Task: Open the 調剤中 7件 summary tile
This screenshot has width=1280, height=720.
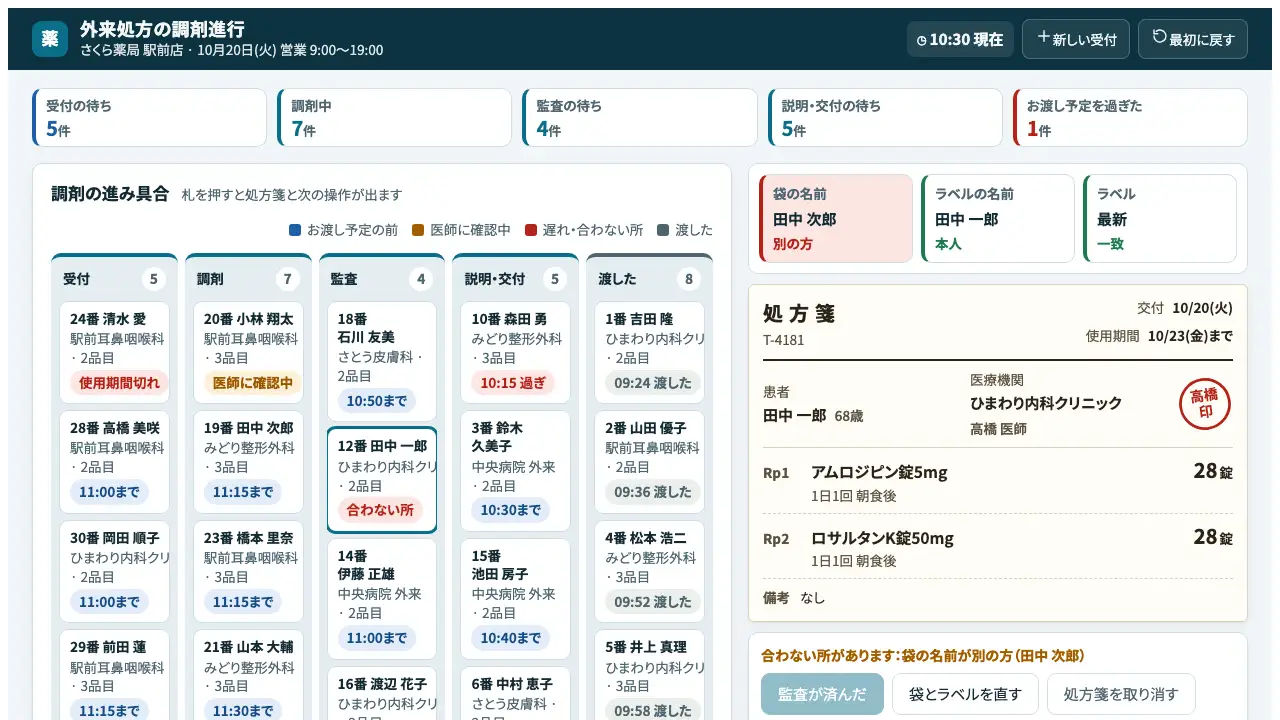Action: click(395, 118)
